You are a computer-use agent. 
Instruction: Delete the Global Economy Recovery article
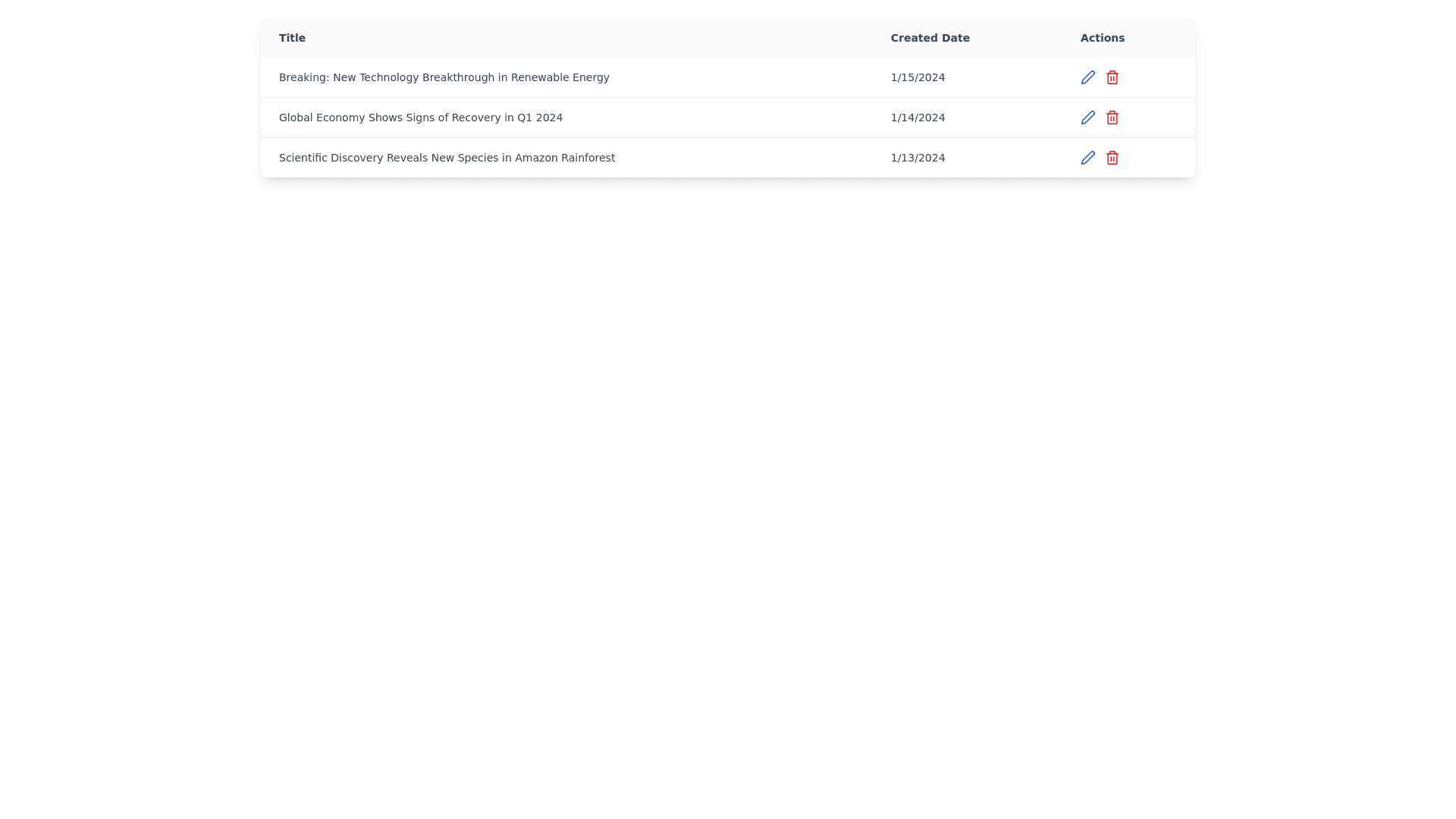tap(1112, 118)
